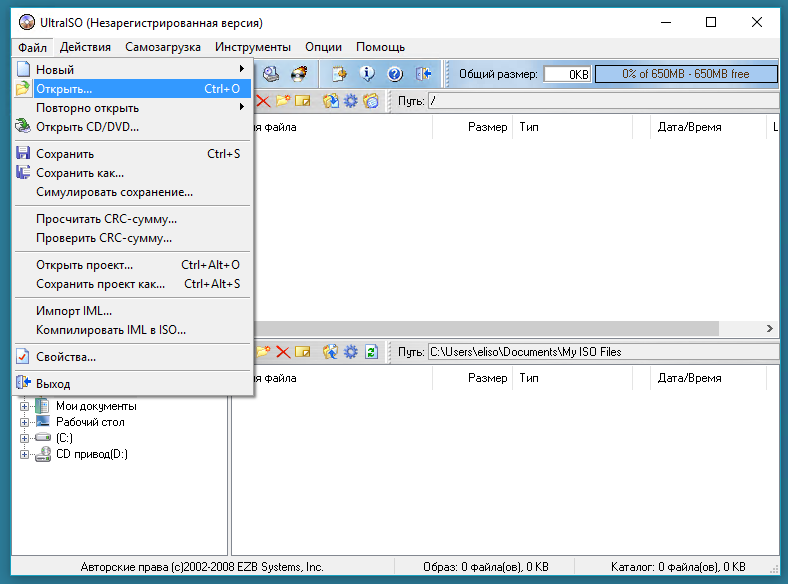Choose Проверить CRC-сумму... menu entry
The height and width of the screenshot is (584, 788).
tap(133, 238)
